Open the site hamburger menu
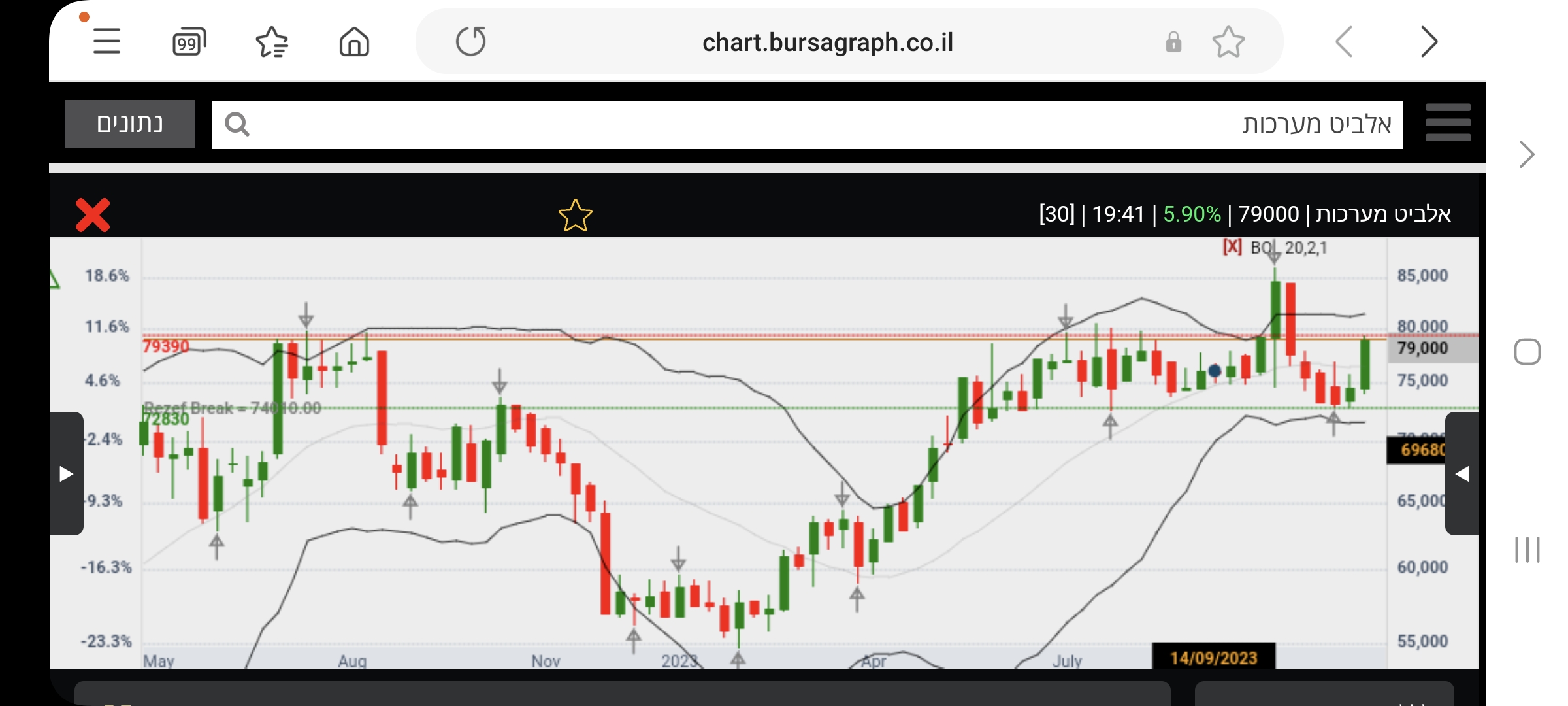This screenshot has height=706, width=1568. [x=1448, y=123]
